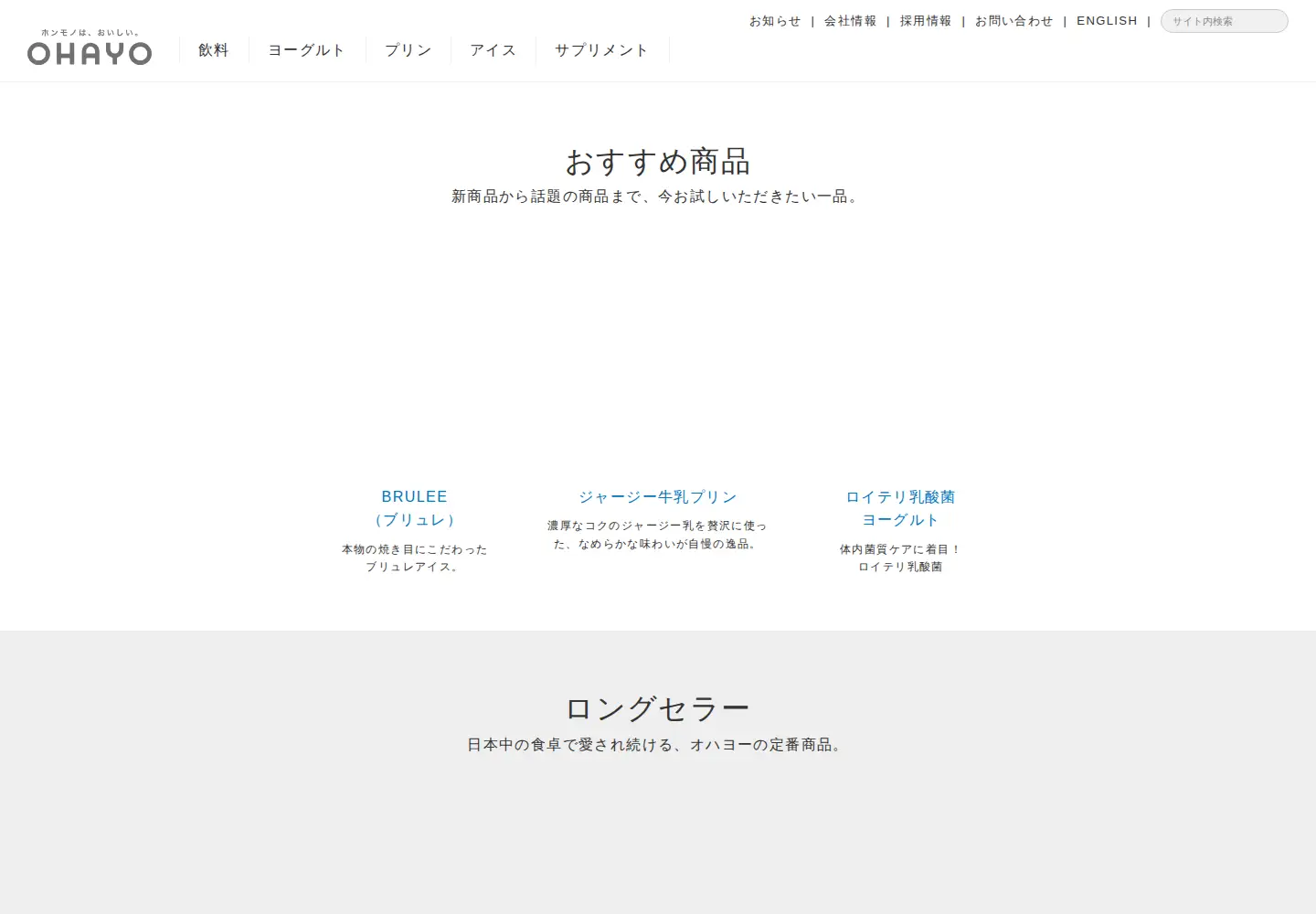Focus the サイト内検索 search field
The image size is (1316, 914).
click(x=1225, y=21)
